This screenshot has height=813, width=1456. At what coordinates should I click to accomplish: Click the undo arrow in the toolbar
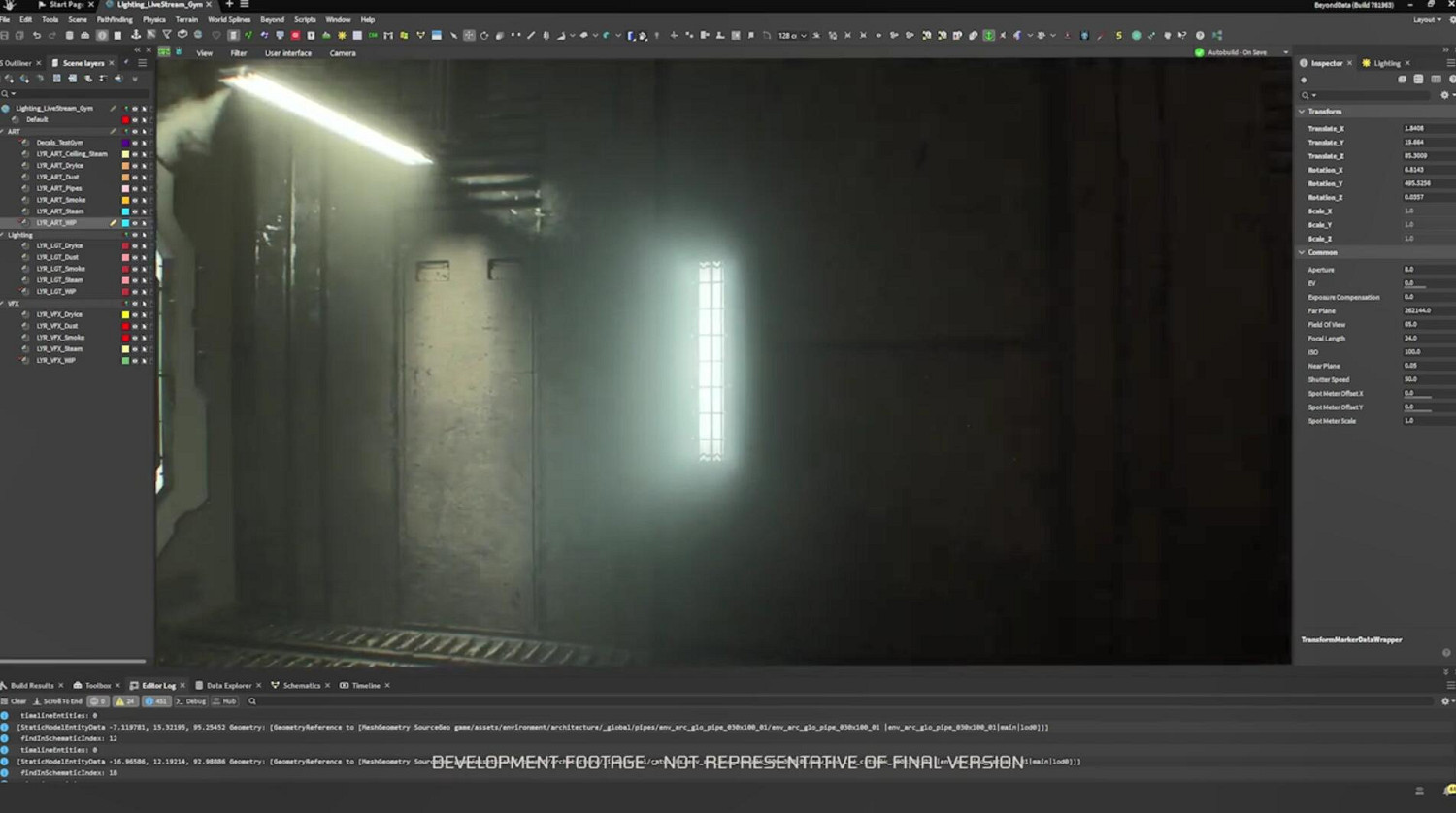click(x=37, y=36)
